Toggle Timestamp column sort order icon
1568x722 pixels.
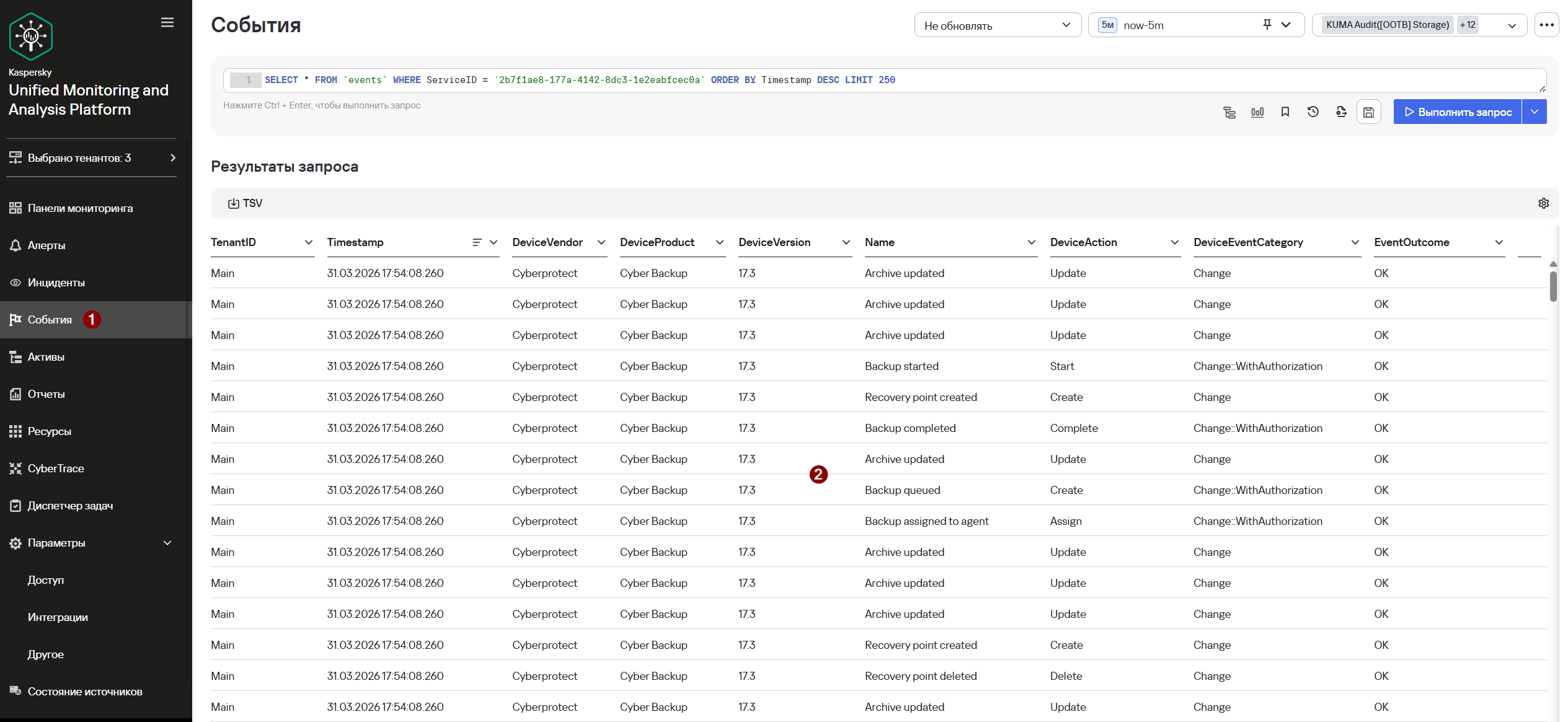click(477, 242)
